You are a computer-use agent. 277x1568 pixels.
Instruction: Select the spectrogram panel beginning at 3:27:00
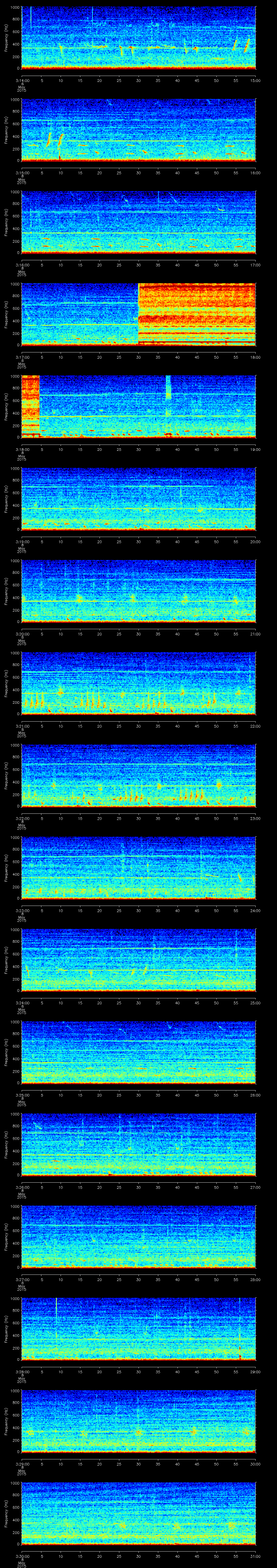[x=139, y=1237]
